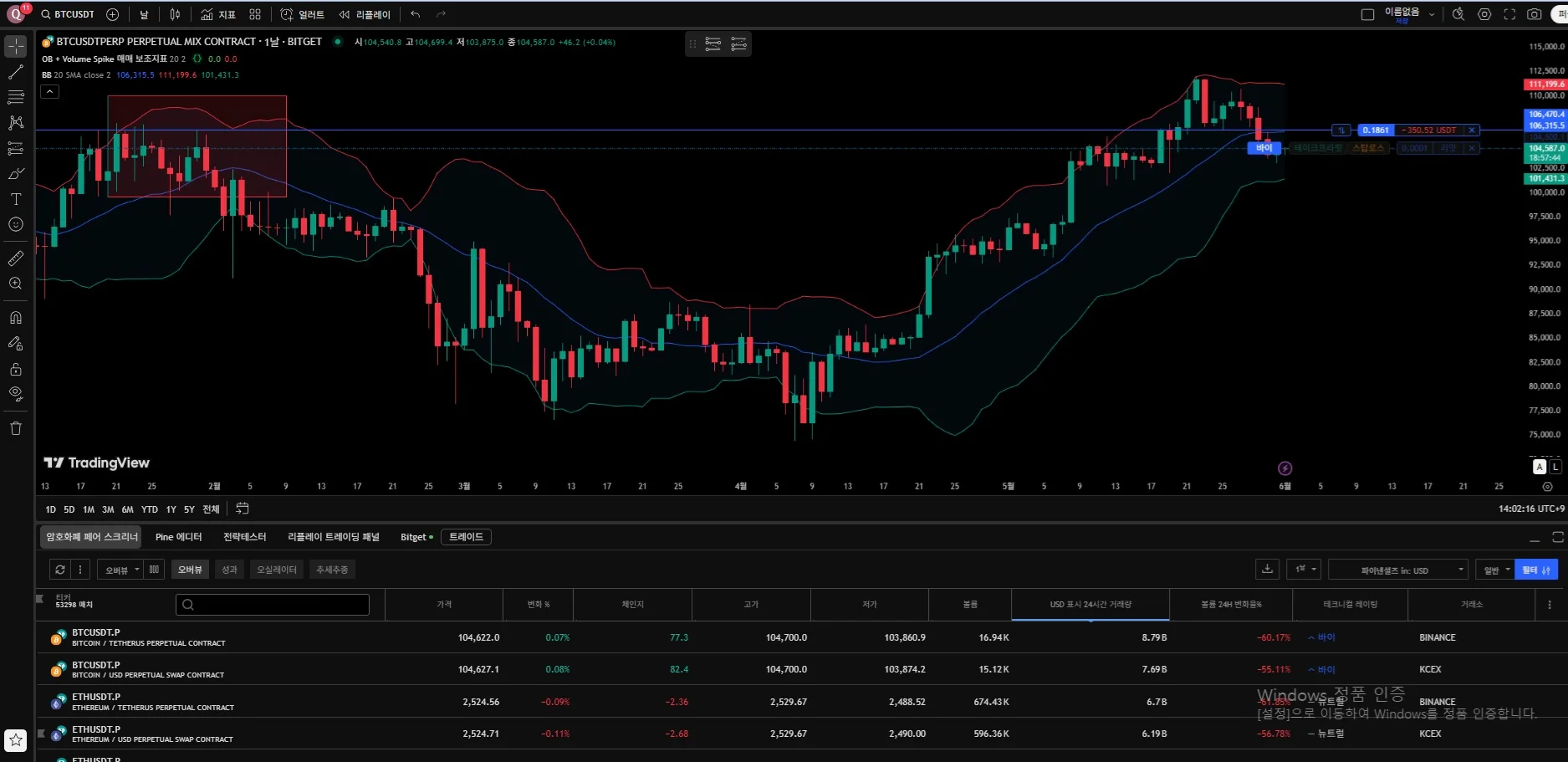
Task: Select the trend line drawing tool
Action: [16, 72]
